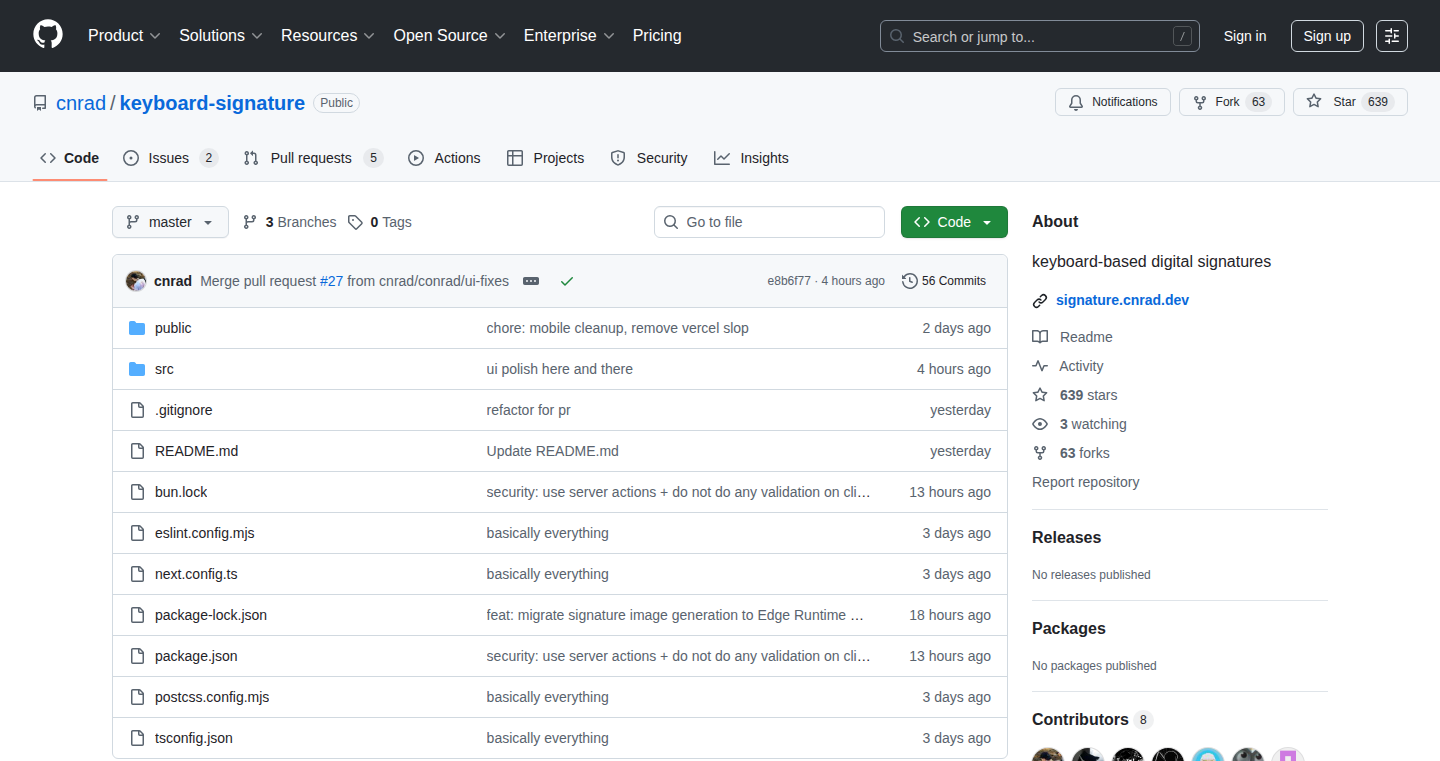Switch to the Pull requests tab
The height and width of the screenshot is (761, 1440).
[313, 158]
